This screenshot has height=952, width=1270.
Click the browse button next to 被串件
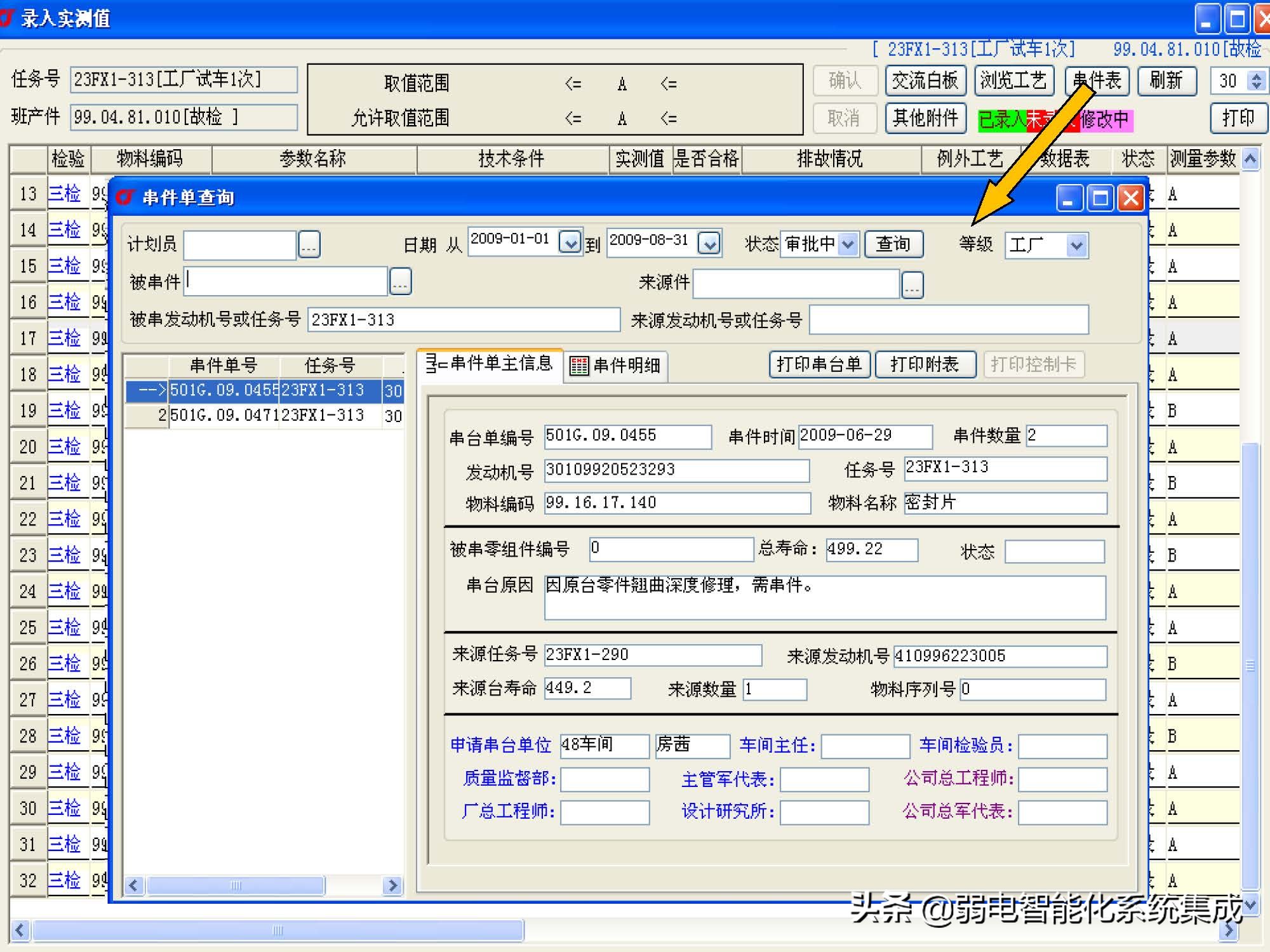coord(401,281)
